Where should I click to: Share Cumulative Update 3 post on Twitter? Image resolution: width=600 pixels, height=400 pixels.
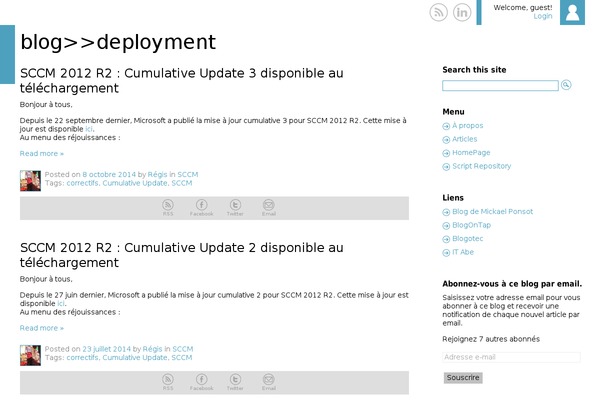click(235, 208)
